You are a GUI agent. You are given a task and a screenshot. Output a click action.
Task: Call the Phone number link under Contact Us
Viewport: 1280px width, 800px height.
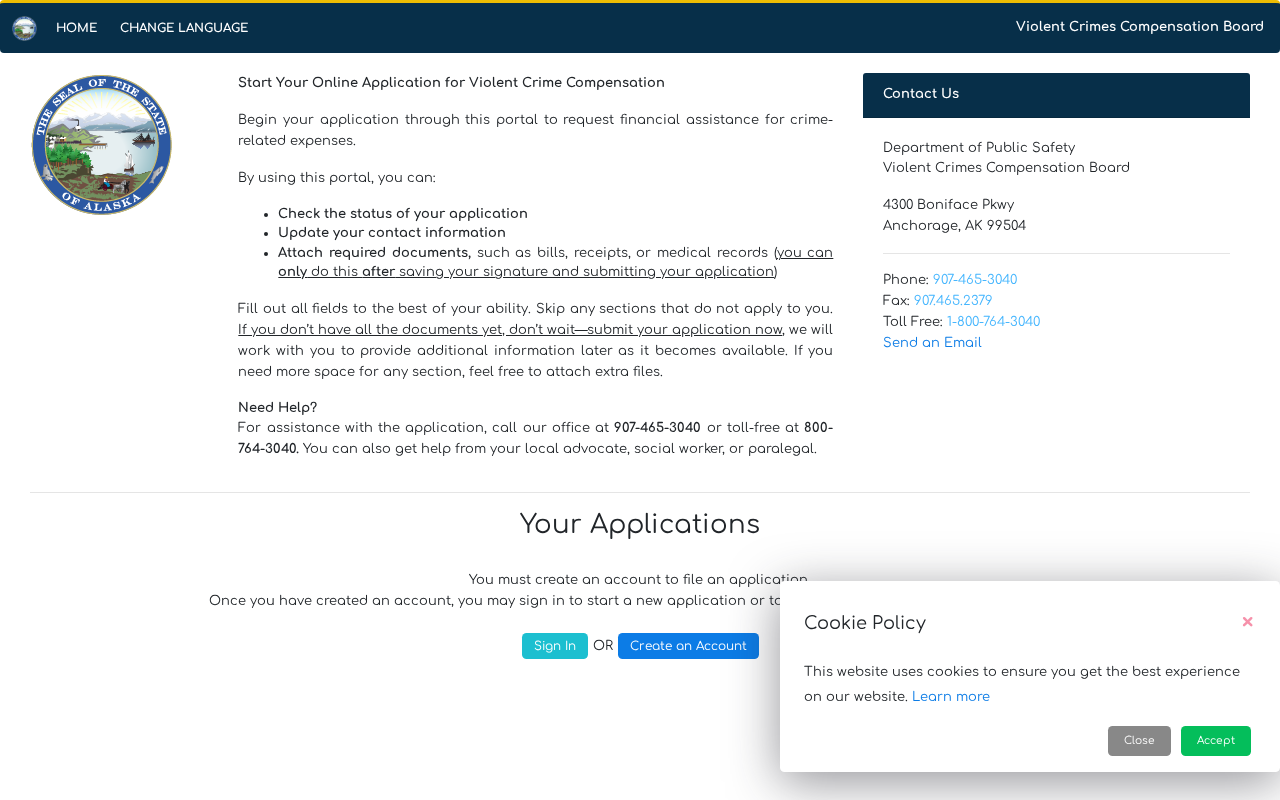[974, 280]
